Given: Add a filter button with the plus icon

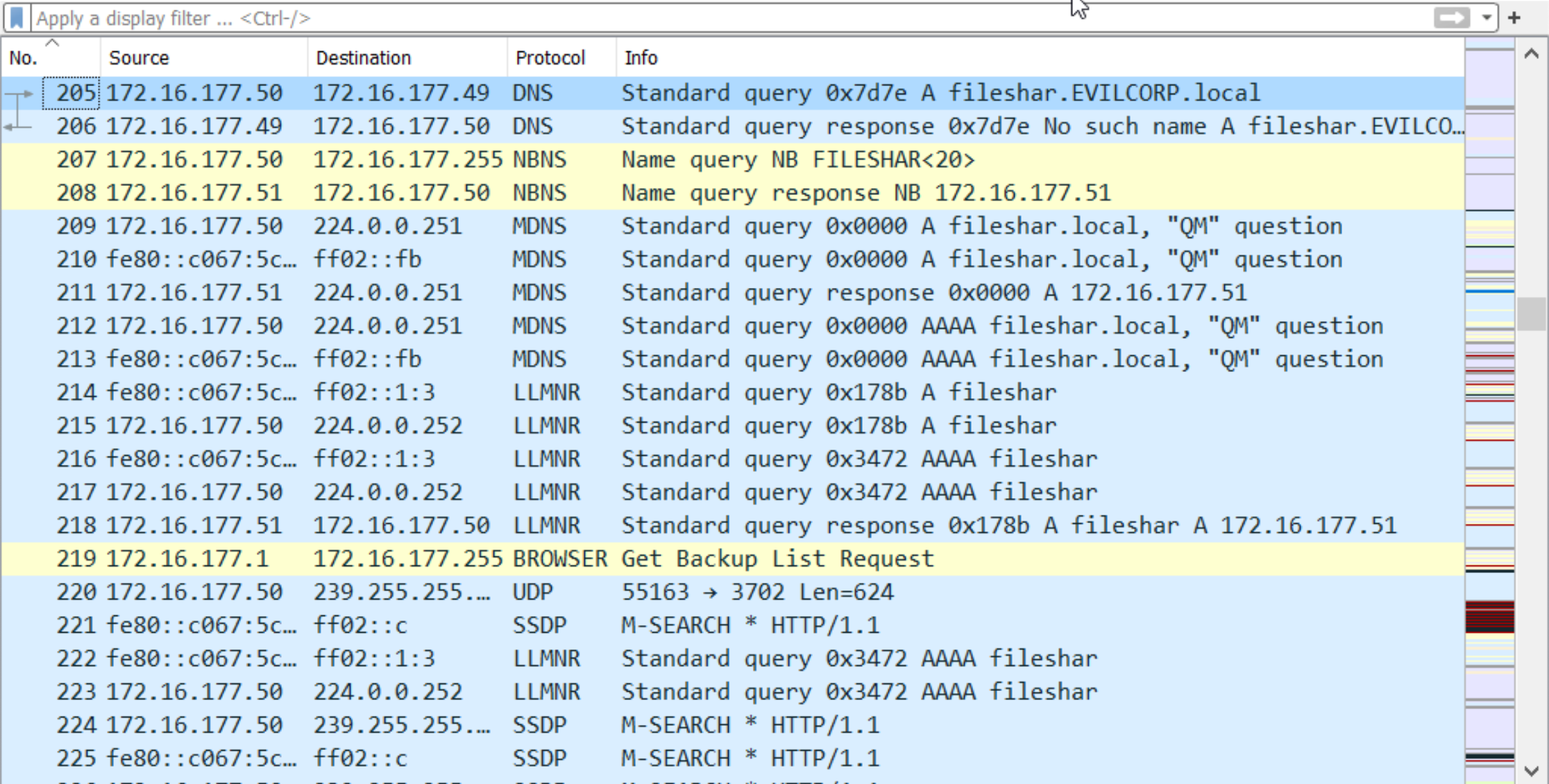Looking at the screenshot, I should [x=1514, y=18].
